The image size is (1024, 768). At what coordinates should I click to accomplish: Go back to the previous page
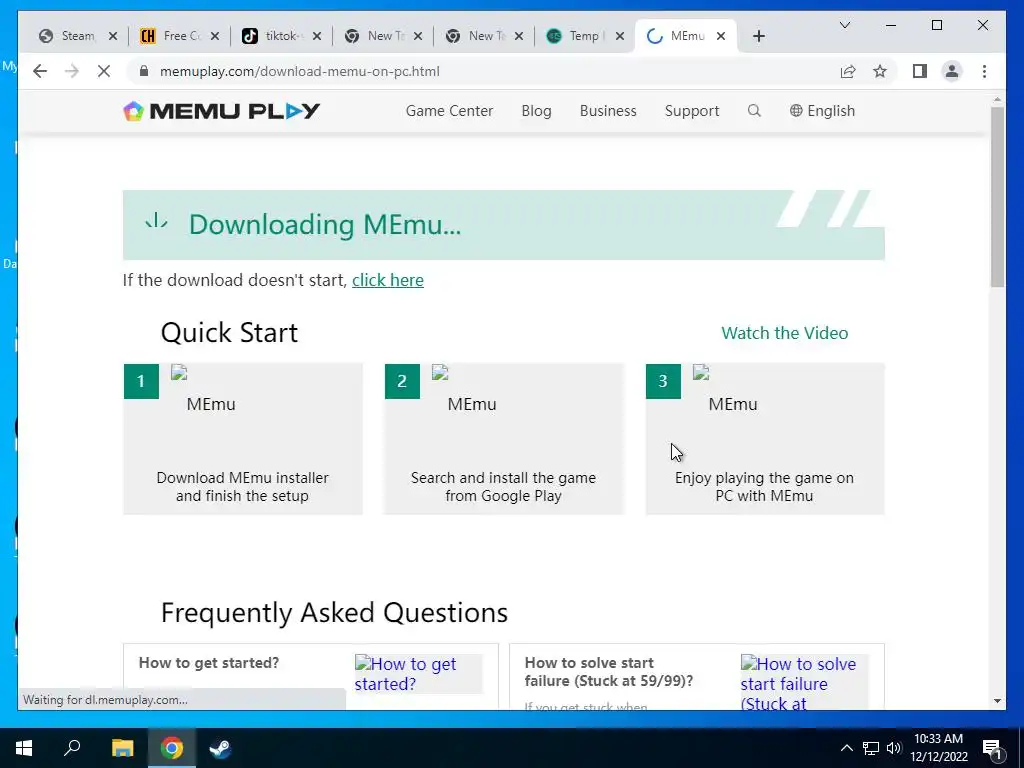point(40,71)
